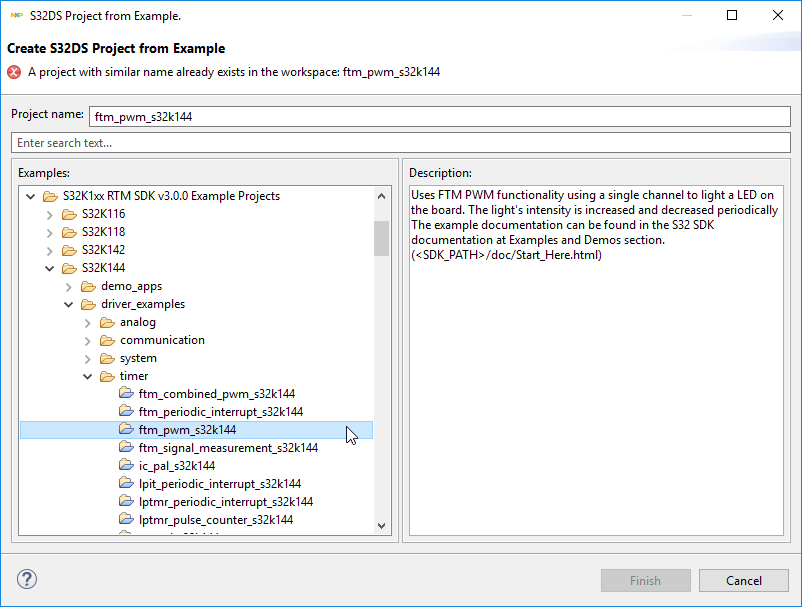
Task: Collapse the S32K144 tree node
Action: (50, 268)
